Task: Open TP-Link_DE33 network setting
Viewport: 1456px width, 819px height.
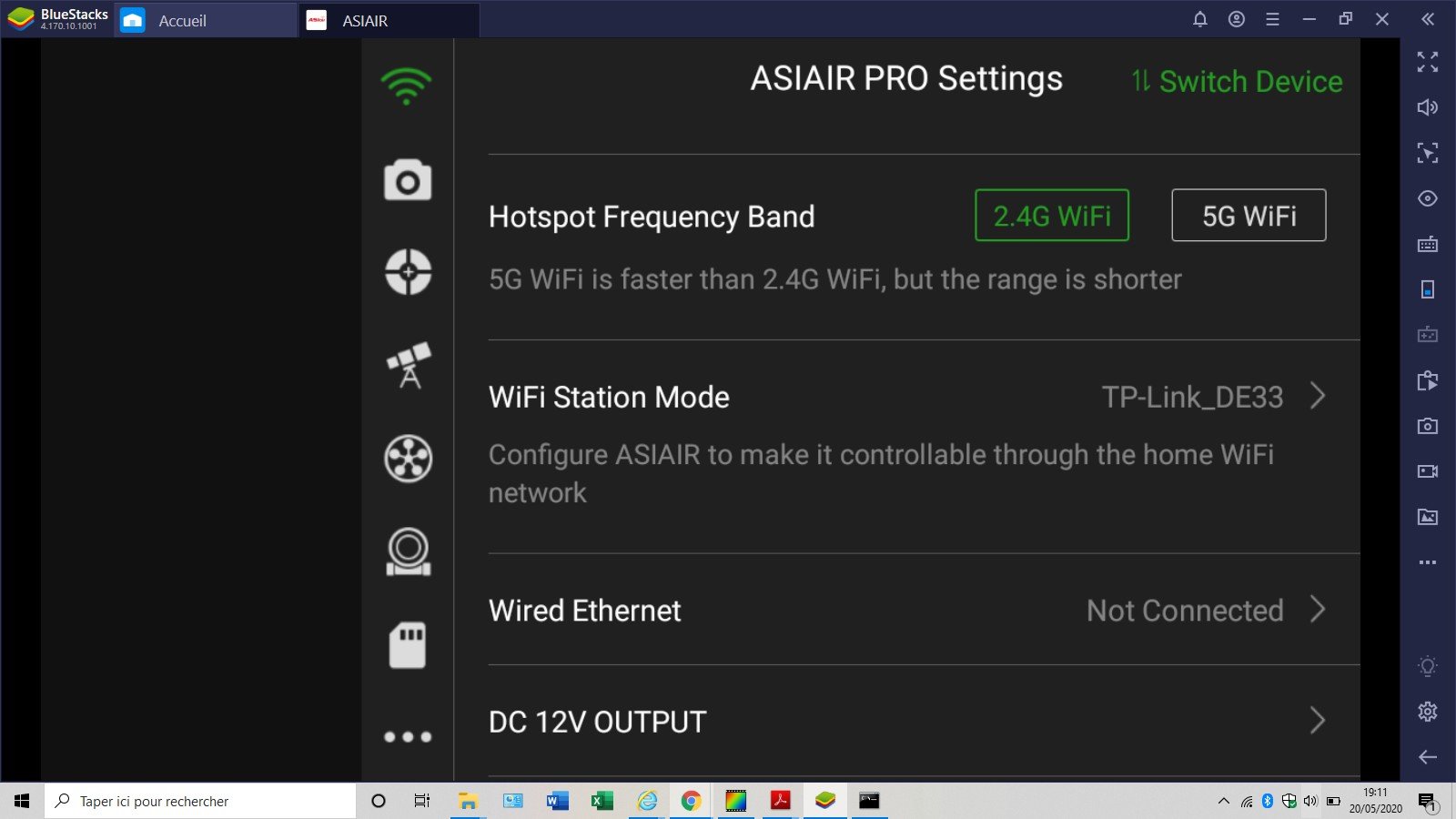Action: [x=1192, y=397]
